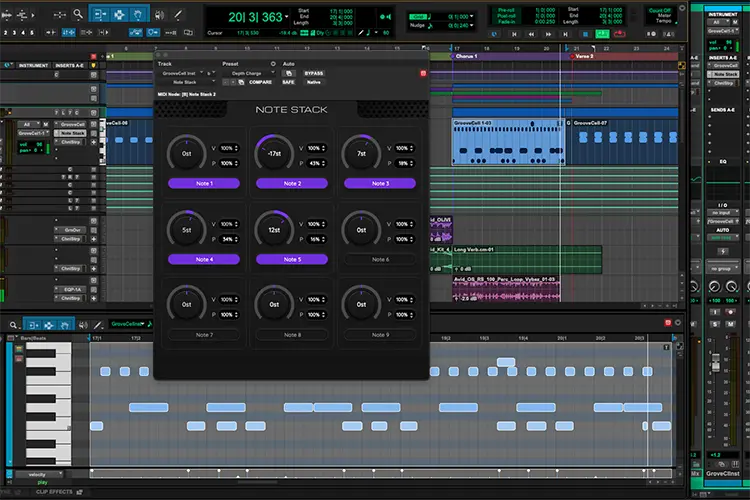The image size is (750, 500).
Task: Click the 12st transpose knob for Note 5
Action: 274,230
